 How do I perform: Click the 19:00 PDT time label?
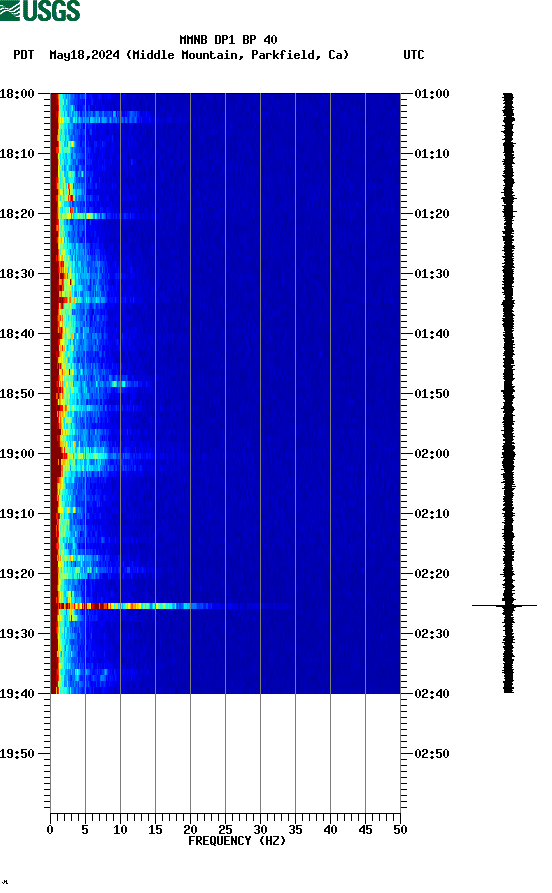pyautogui.click(x=17, y=454)
